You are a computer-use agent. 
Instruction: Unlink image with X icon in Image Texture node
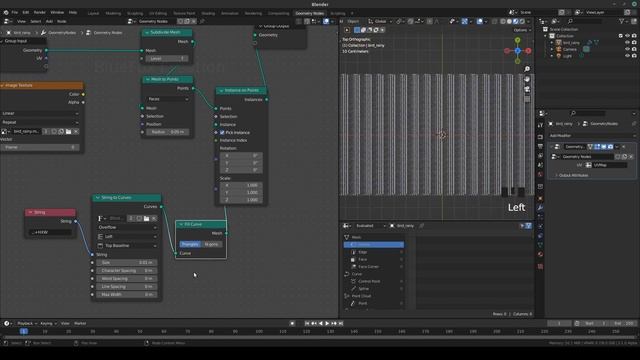[x=76, y=131]
